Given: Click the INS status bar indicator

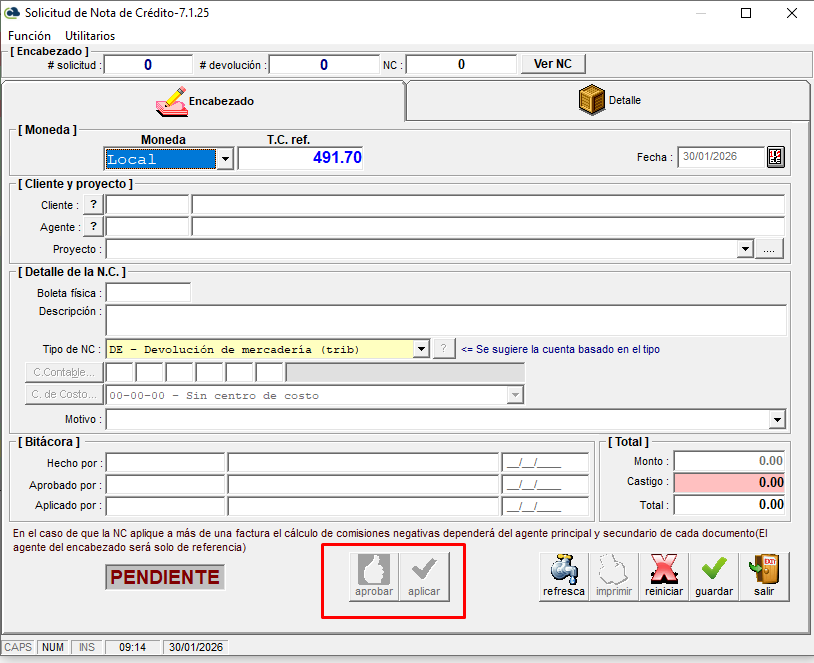Looking at the screenshot, I should [x=87, y=647].
